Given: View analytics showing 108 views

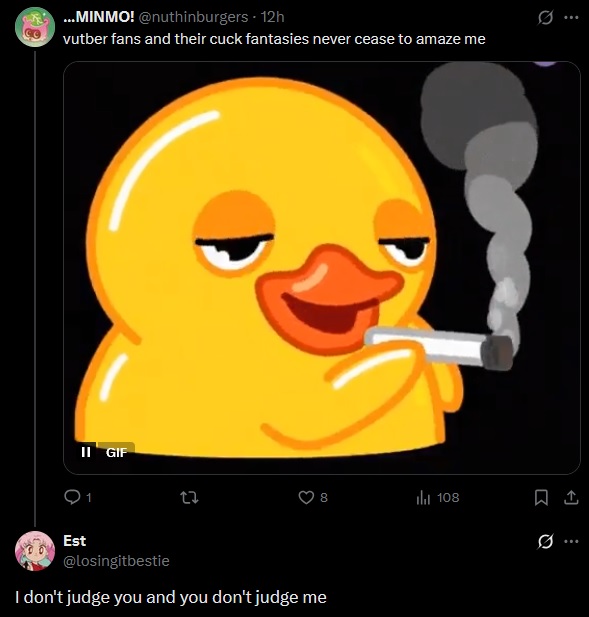Looking at the screenshot, I should [x=438, y=497].
